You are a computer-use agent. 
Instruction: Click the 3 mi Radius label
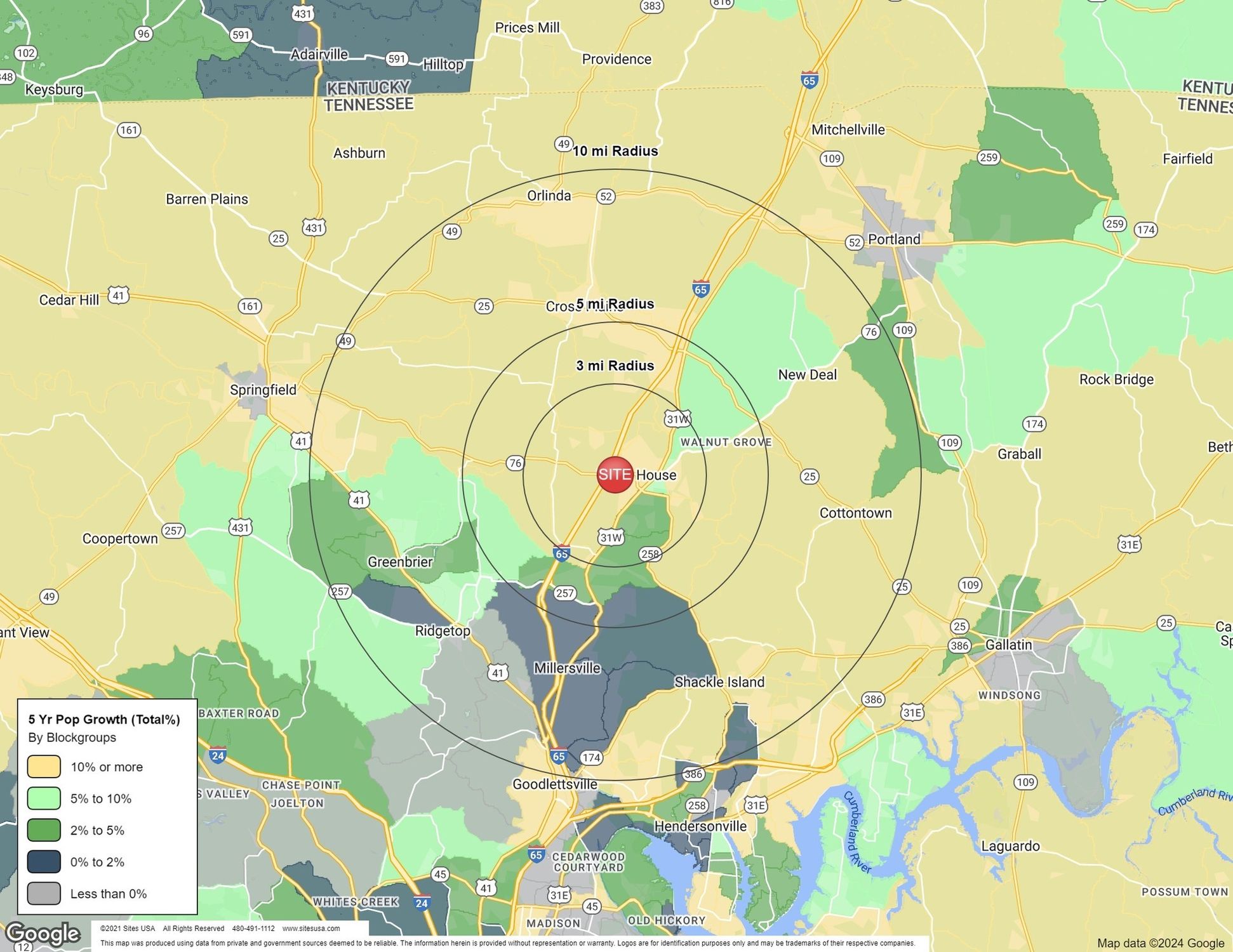click(615, 366)
